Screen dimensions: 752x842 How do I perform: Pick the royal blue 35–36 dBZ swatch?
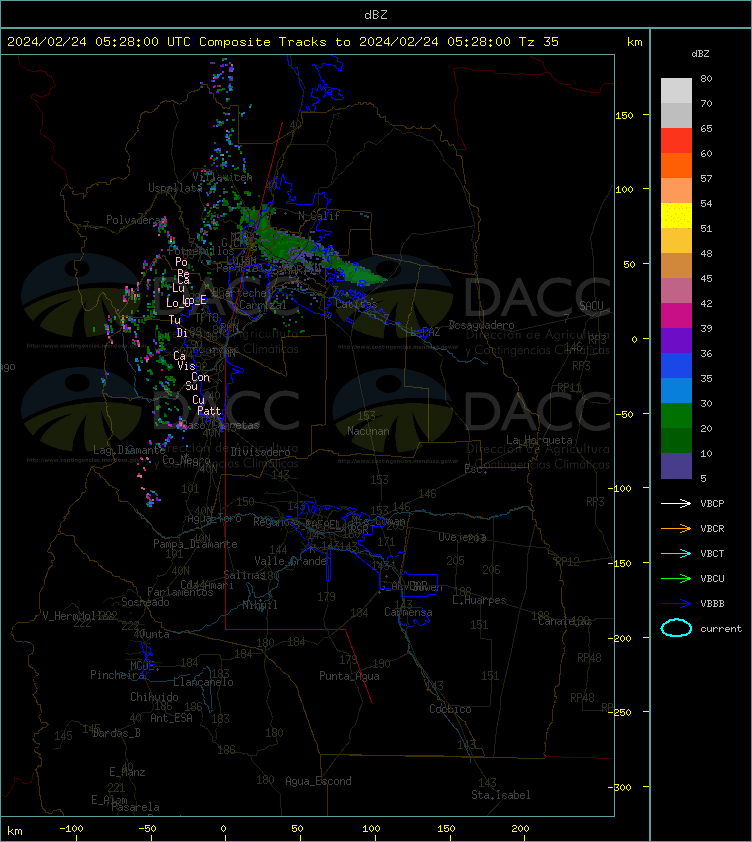pyautogui.click(x=676, y=365)
